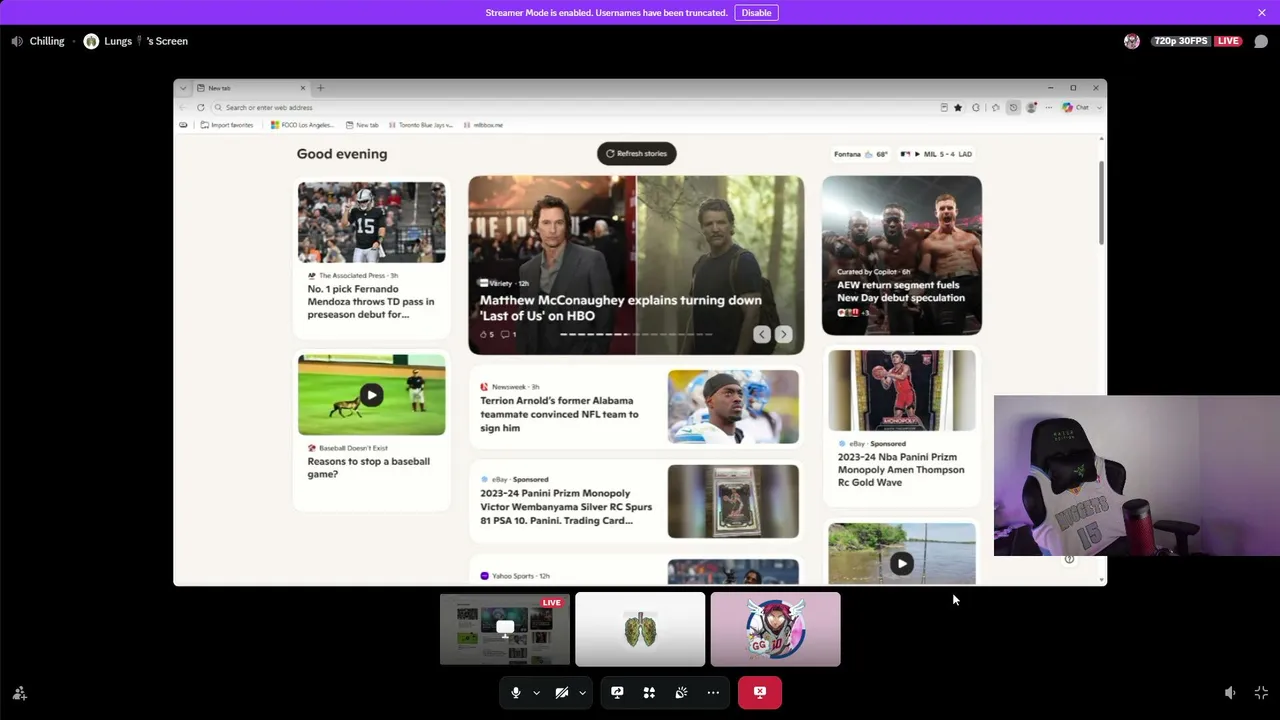1280x720 pixels.
Task: Open a new browser tab with plus
Action: [x=320, y=88]
